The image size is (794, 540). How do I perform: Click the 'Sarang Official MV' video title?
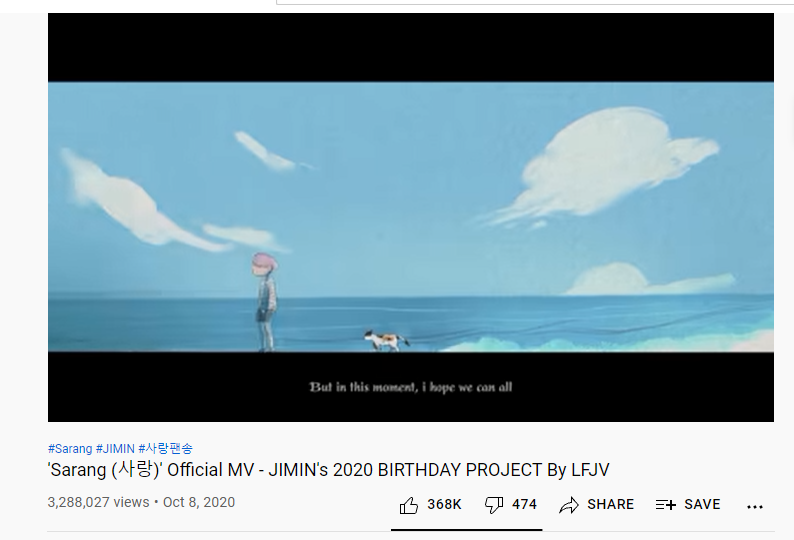coord(328,470)
